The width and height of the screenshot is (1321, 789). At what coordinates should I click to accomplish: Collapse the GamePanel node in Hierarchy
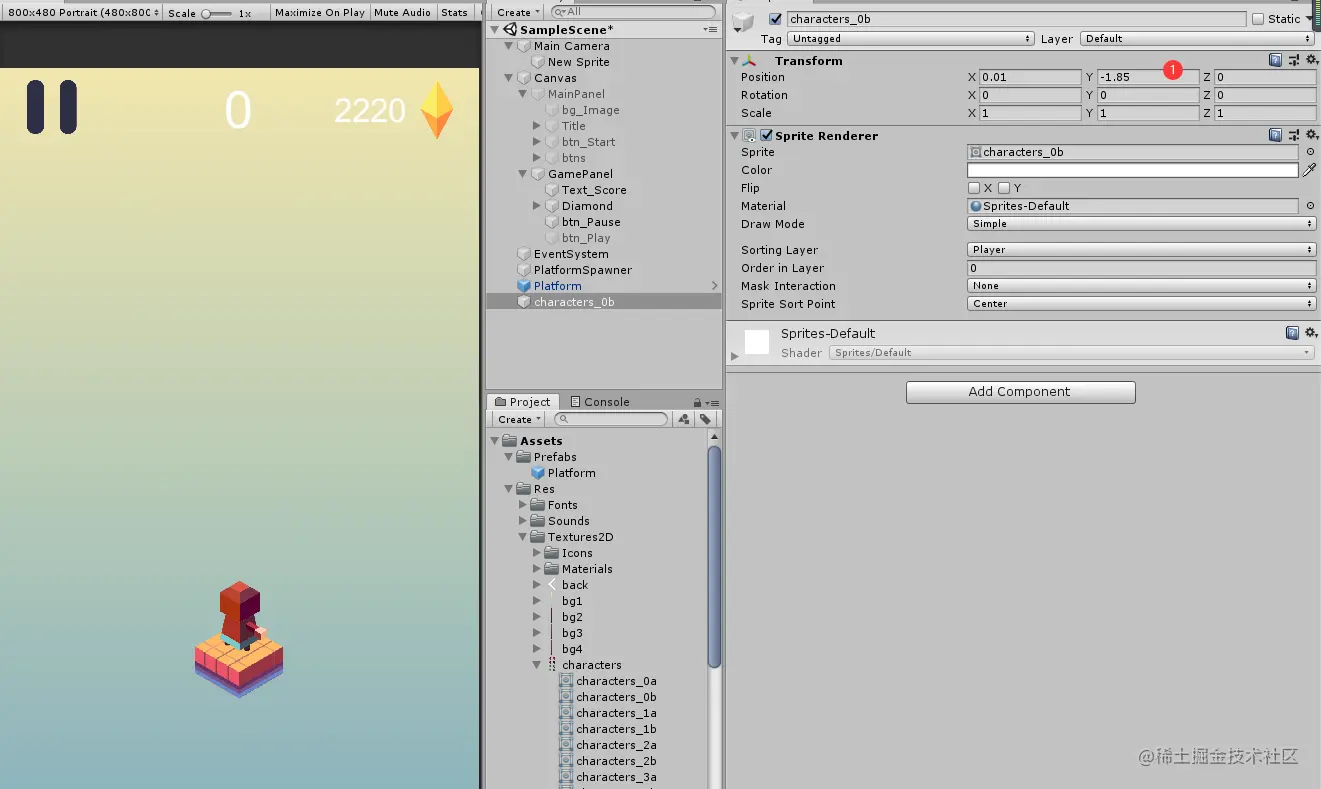[x=523, y=174]
